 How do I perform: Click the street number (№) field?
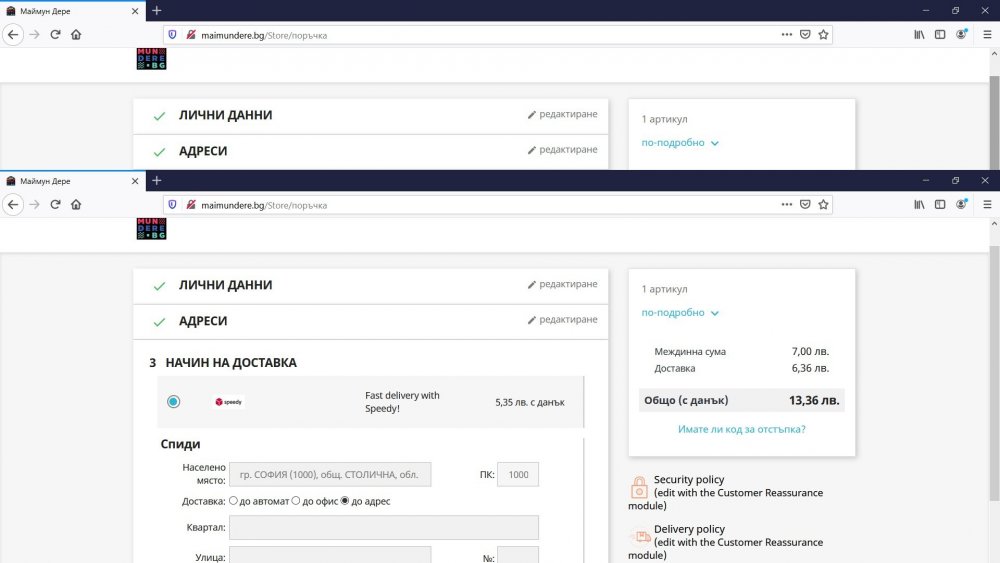coord(518,555)
